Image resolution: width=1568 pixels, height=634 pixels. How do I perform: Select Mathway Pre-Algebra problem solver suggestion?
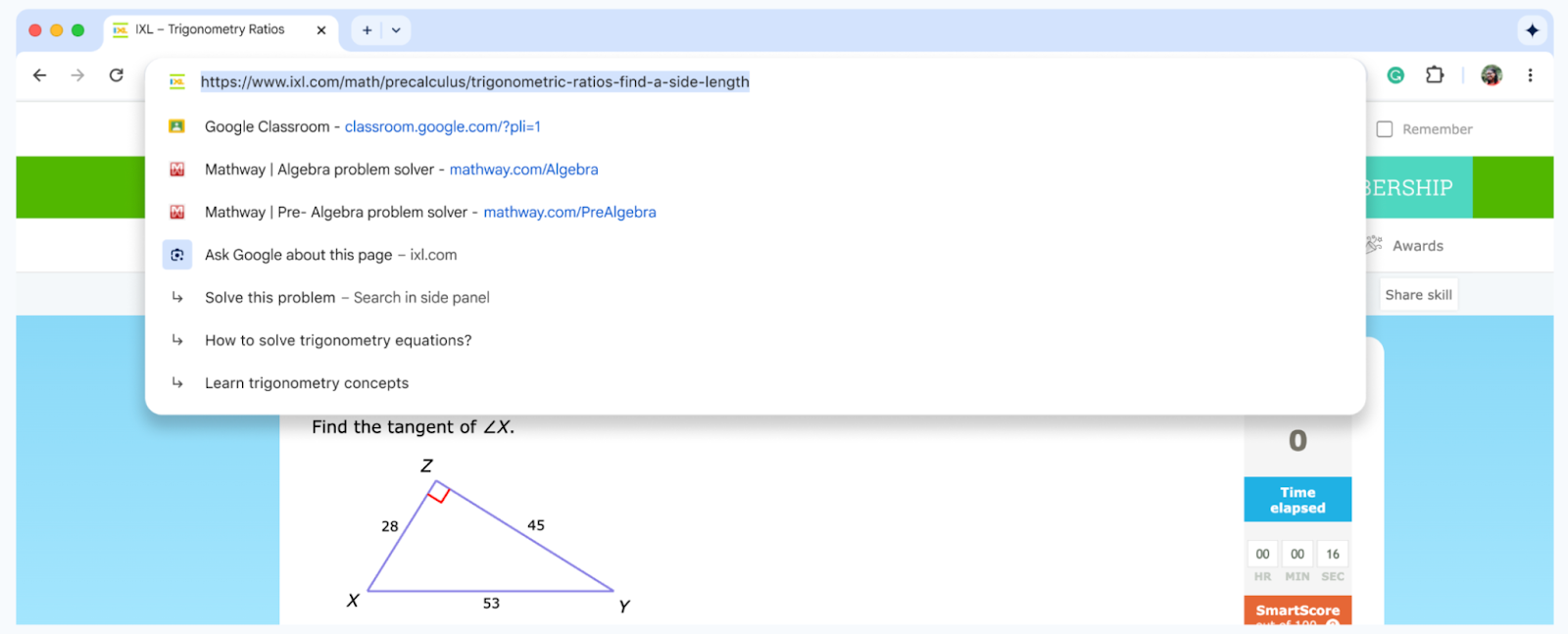coord(756,212)
